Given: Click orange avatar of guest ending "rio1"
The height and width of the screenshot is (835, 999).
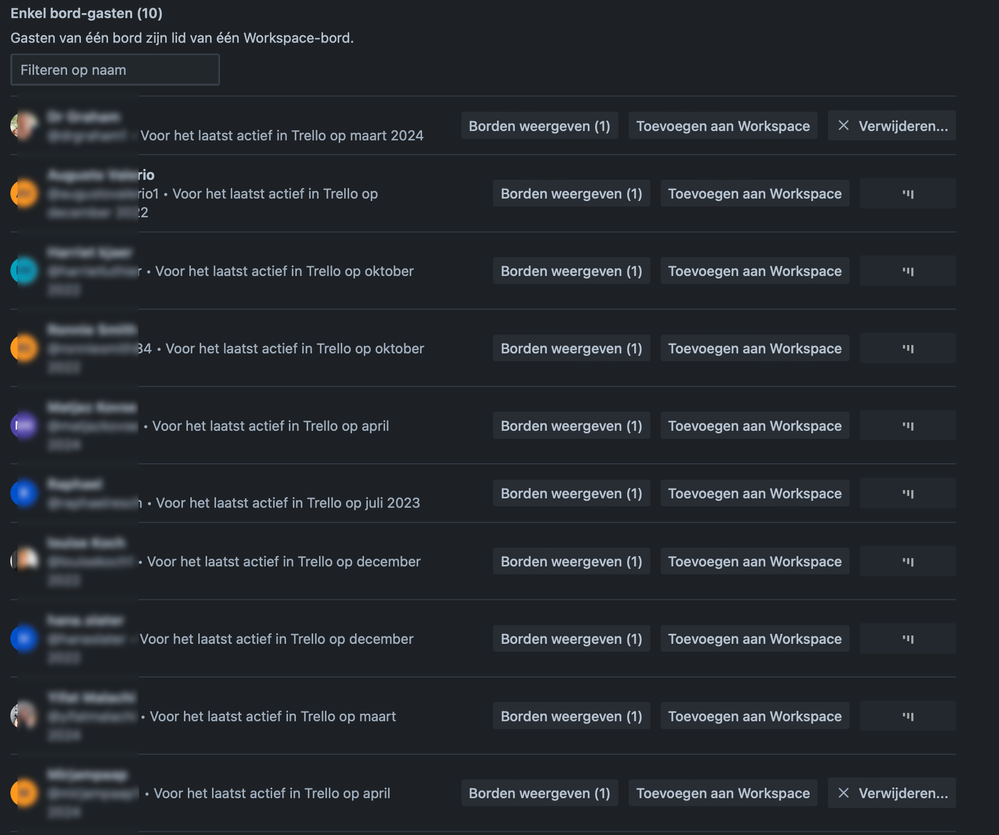Looking at the screenshot, I should [24, 194].
